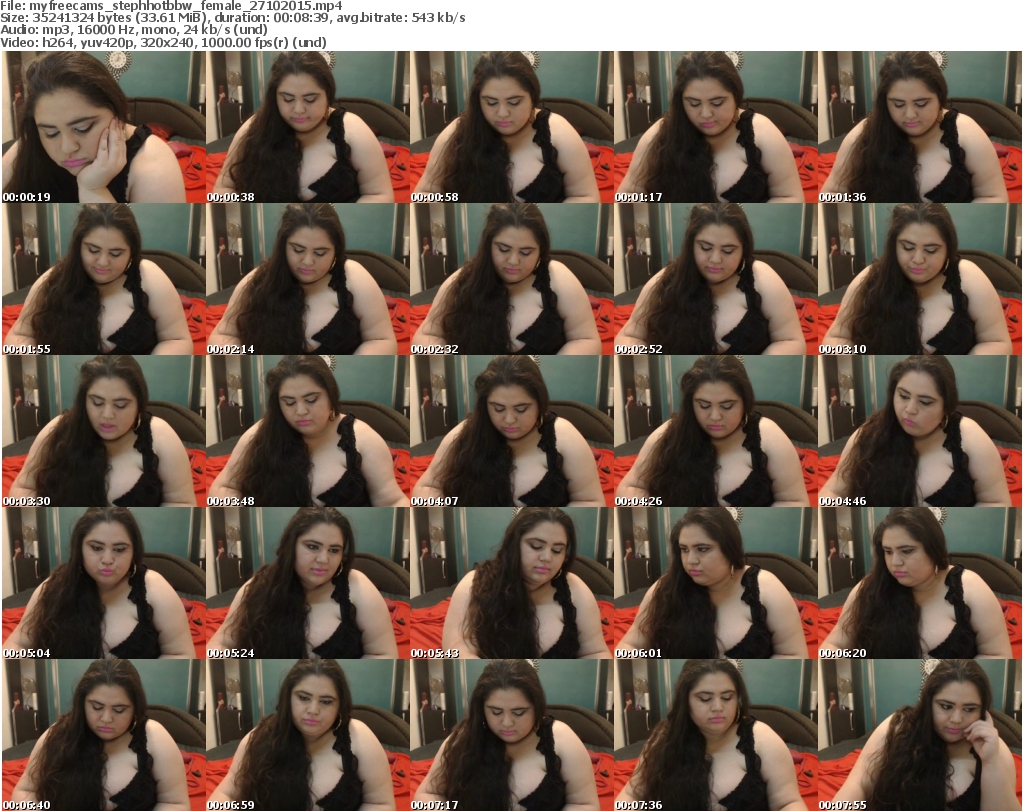The width and height of the screenshot is (1024, 811).
Task: Select the thumbnail stamped 00:01:36
Action: click(x=920, y=127)
